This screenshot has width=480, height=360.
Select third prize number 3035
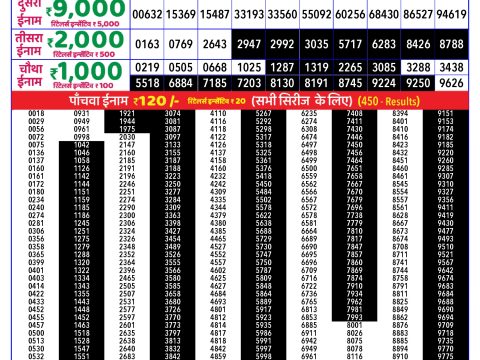click(x=316, y=44)
